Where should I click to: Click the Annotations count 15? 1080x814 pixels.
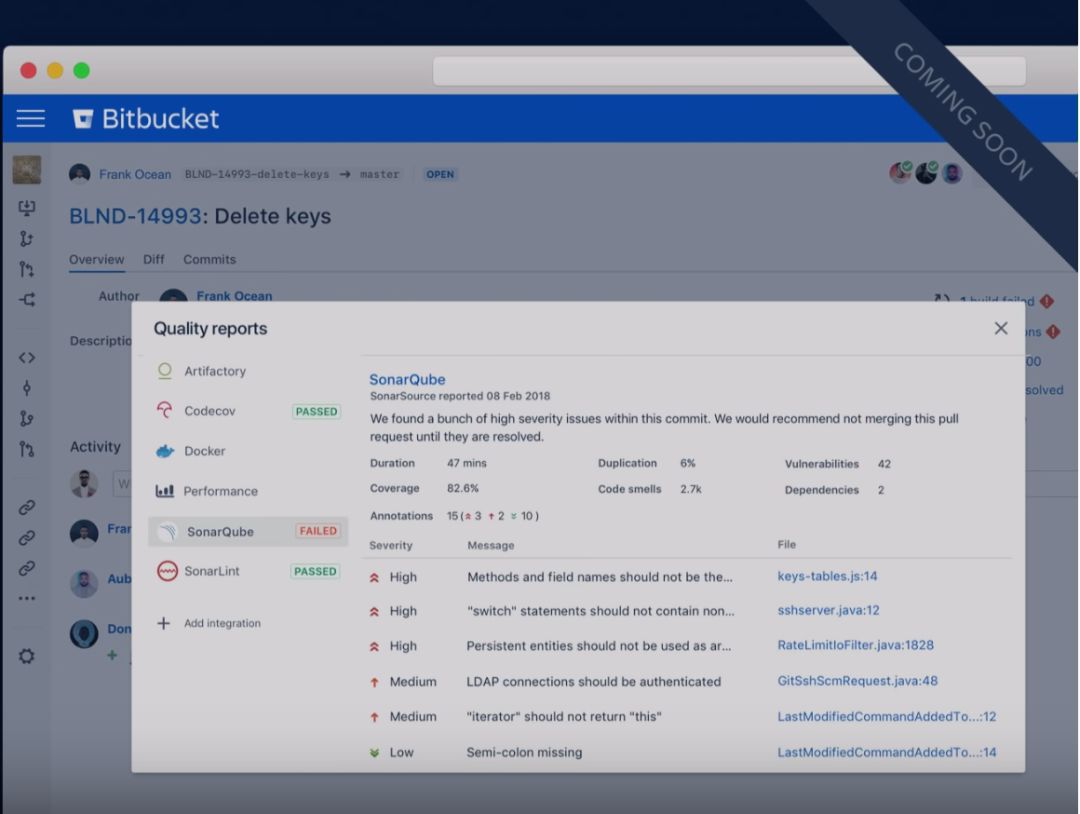coord(452,516)
